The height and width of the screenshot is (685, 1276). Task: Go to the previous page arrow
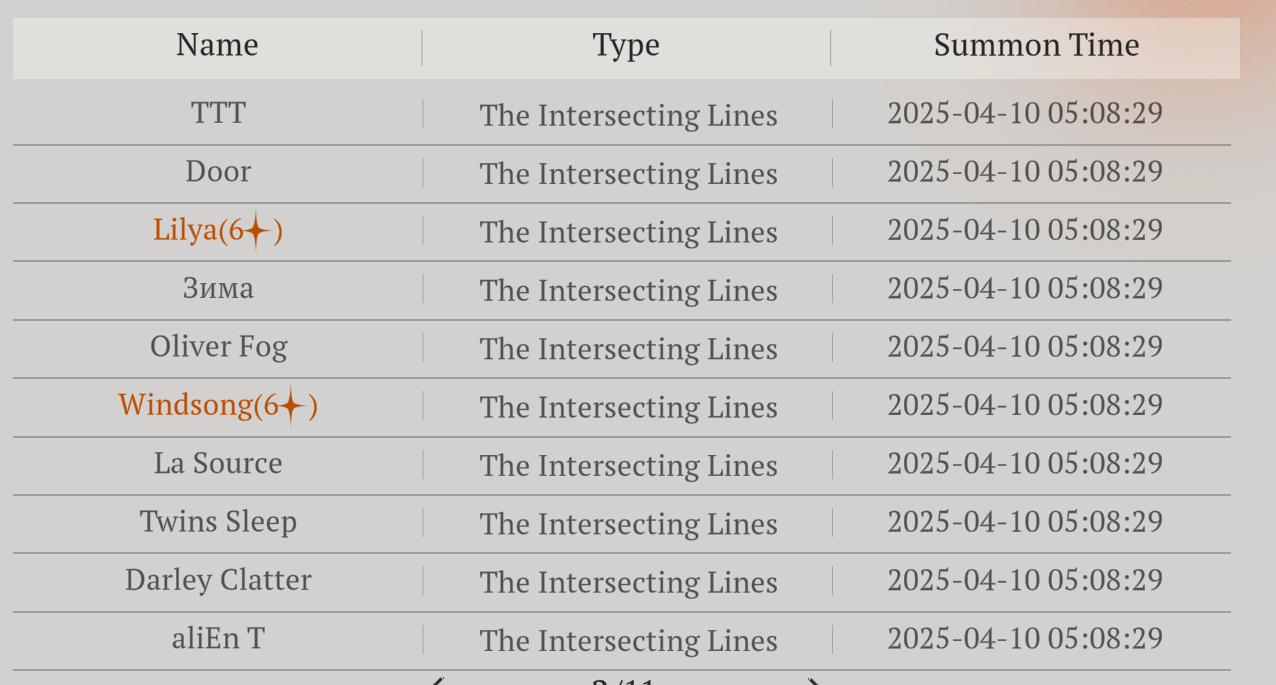(x=436, y=682)
